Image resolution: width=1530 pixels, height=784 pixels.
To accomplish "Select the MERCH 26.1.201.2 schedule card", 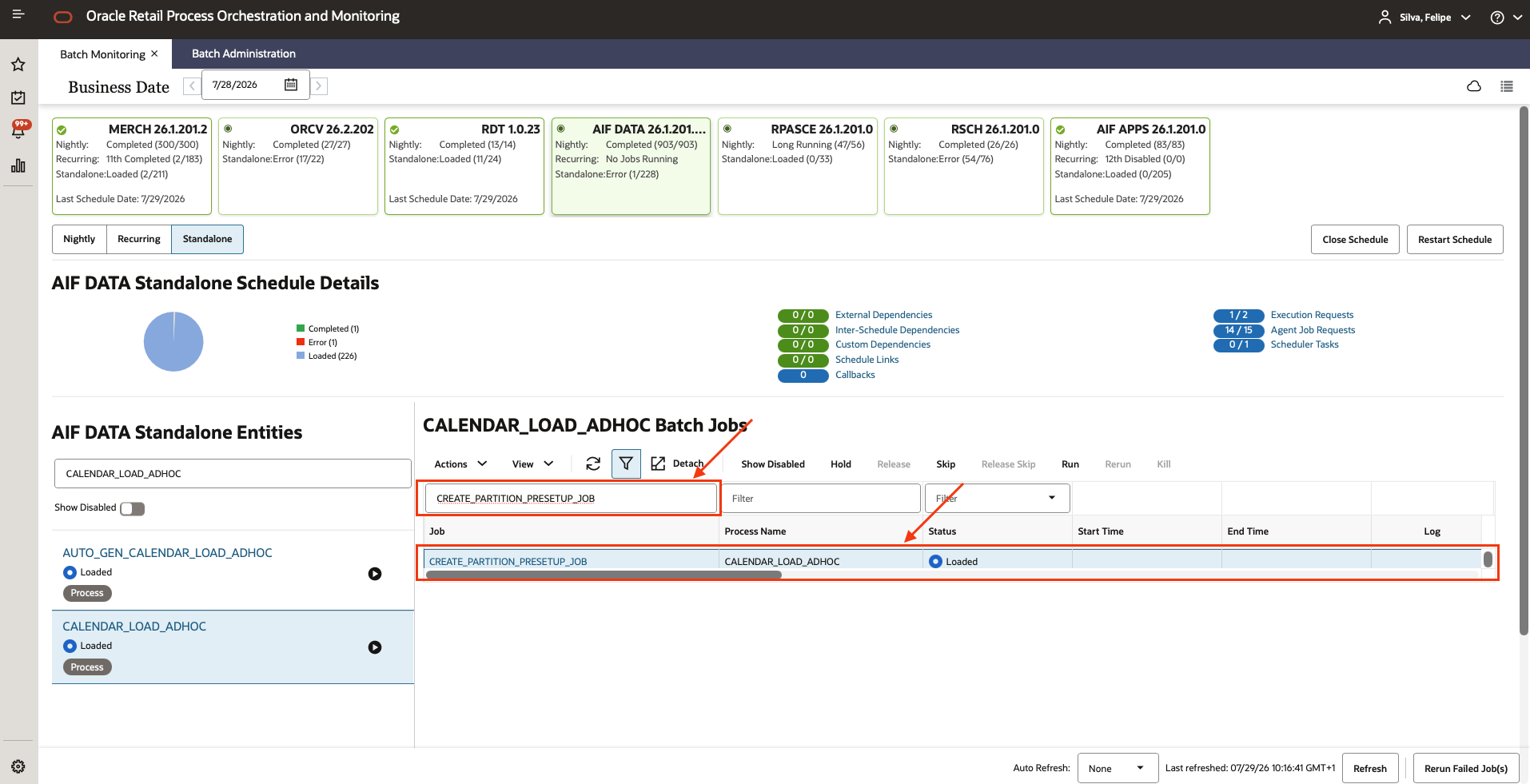I will [132, 166].
